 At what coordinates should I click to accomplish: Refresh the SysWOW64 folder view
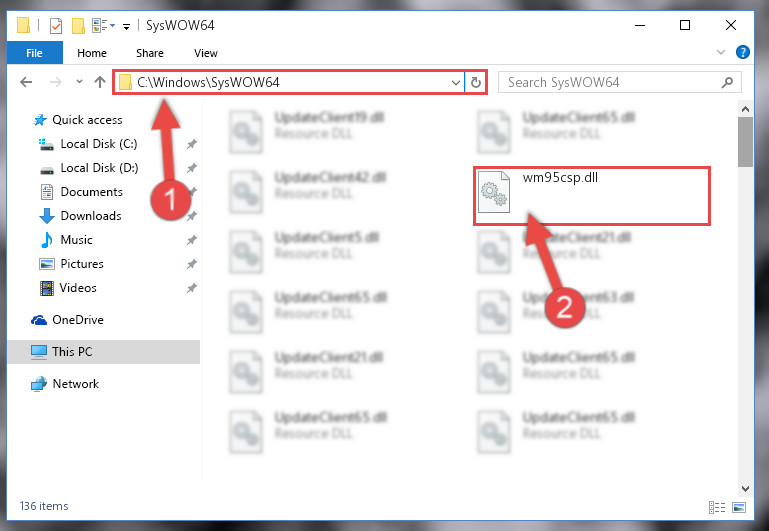[x=476, y=82]
